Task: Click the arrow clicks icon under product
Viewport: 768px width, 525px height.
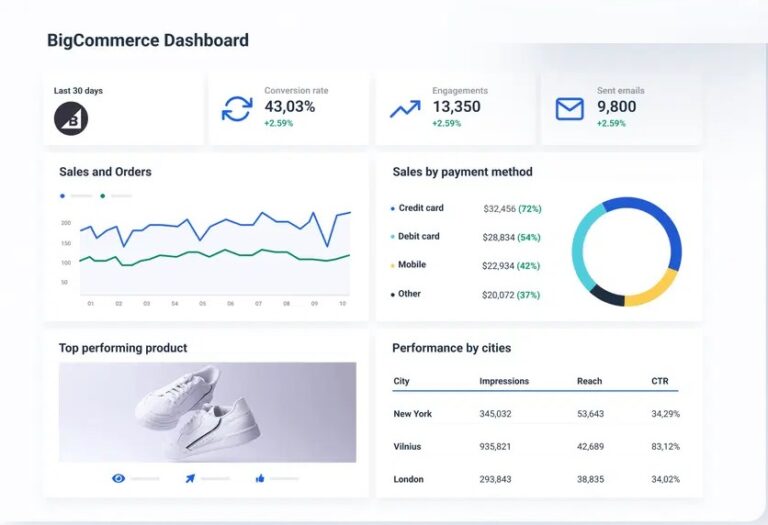Action: [189, 478]
